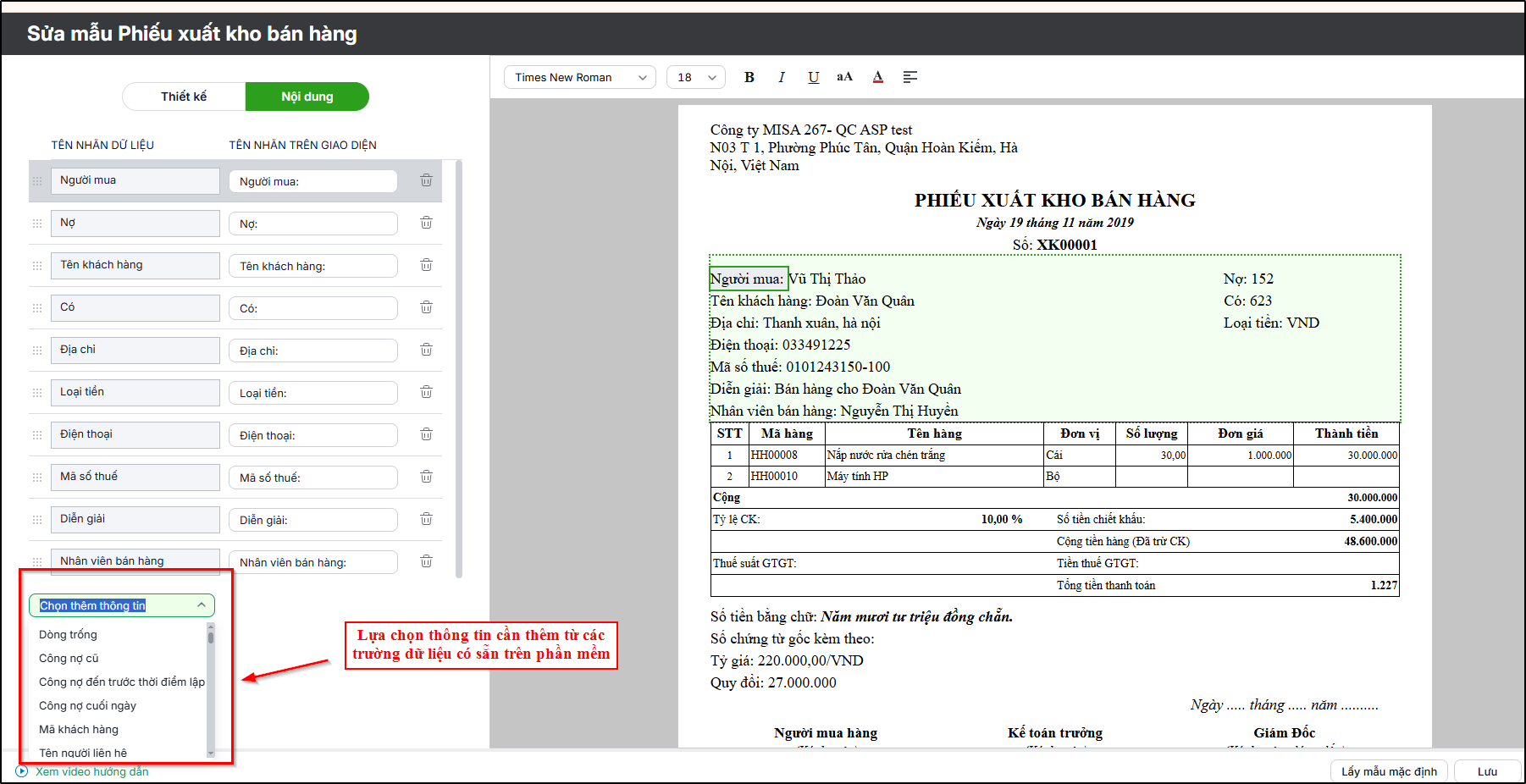Click the label list vertical scrollbar
This screenshot has height=784, width=1526.
(x=459, y=368)
